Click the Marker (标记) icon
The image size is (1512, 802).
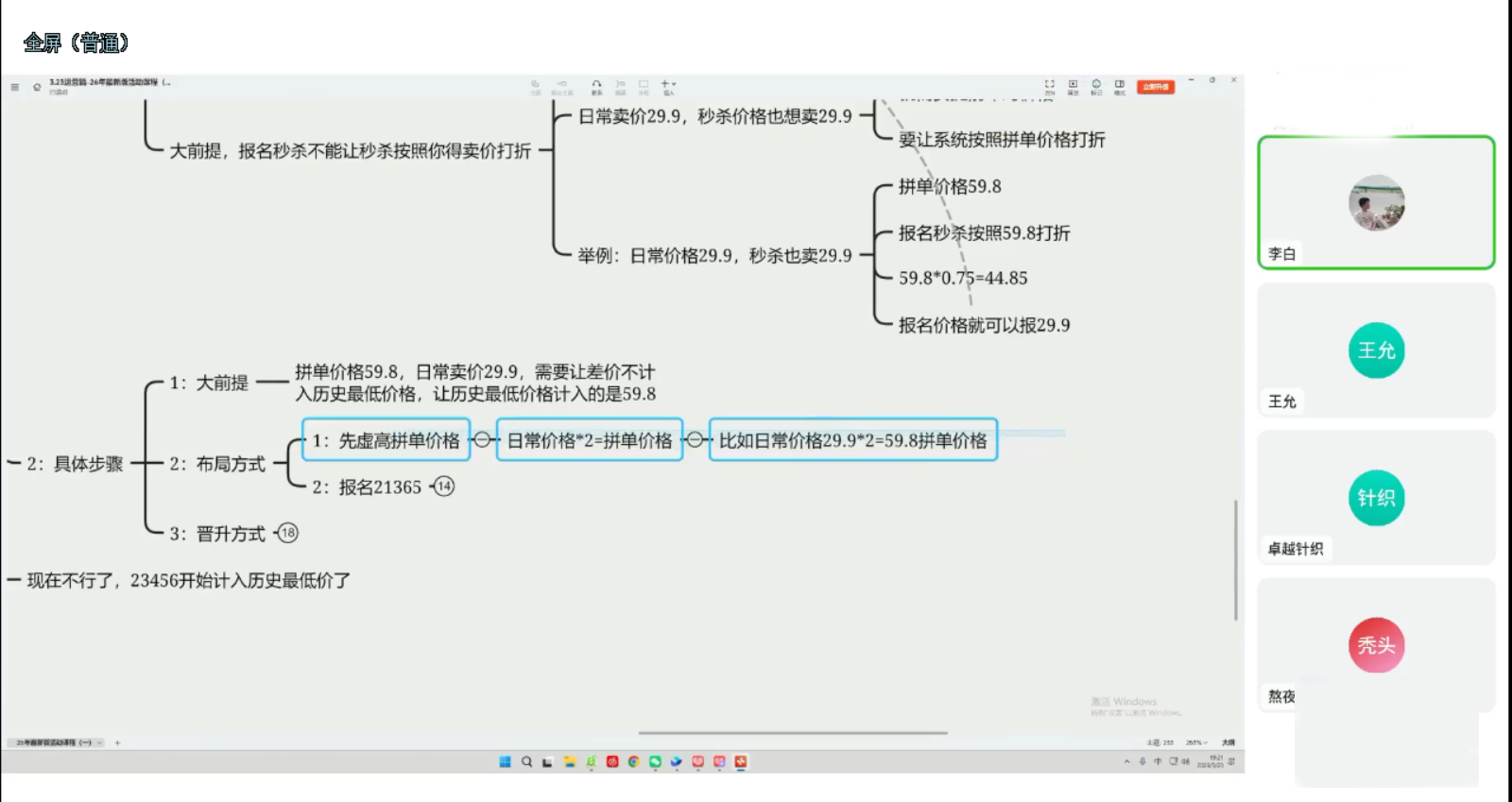(x=1096, y=87)
